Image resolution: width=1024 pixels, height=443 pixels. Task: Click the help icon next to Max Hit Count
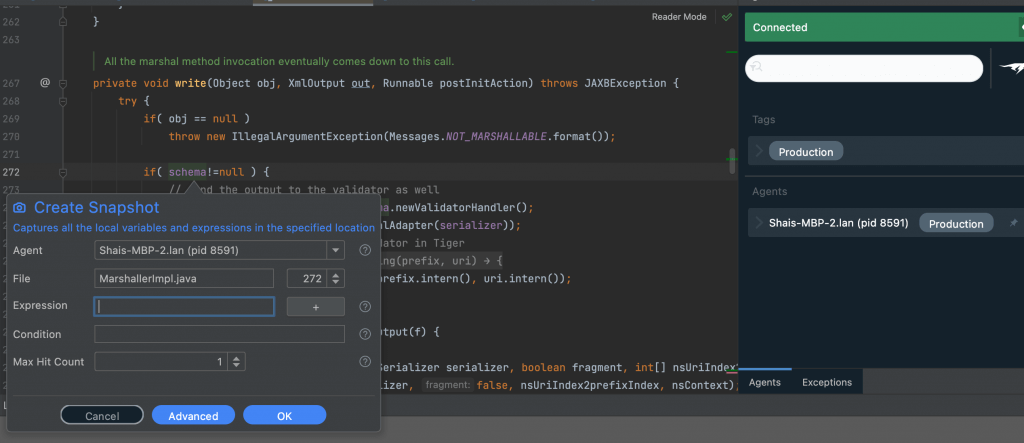(365, 362)
